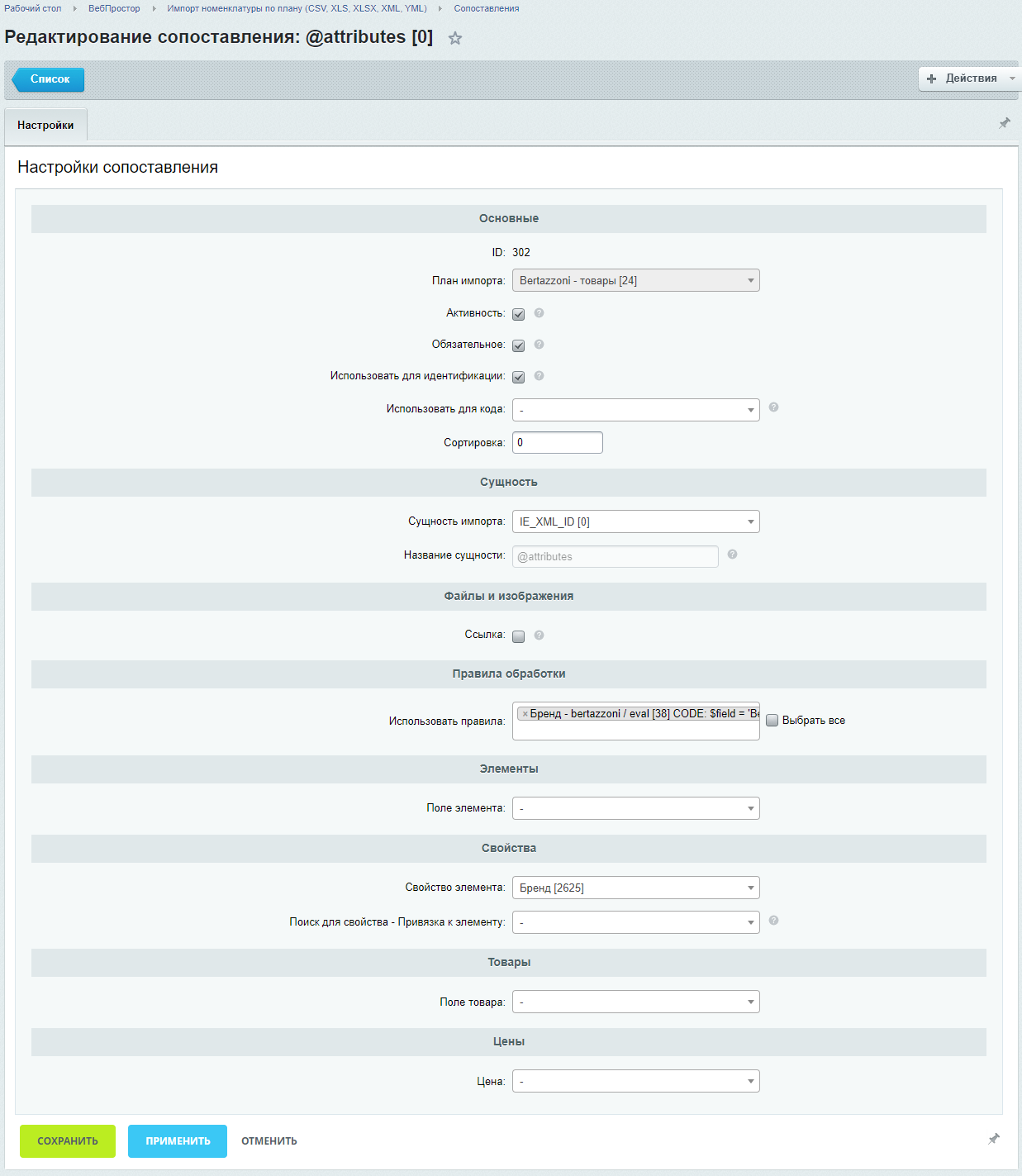
Task: Check the Выбрать все checkbox
Action: pos(772,720)
